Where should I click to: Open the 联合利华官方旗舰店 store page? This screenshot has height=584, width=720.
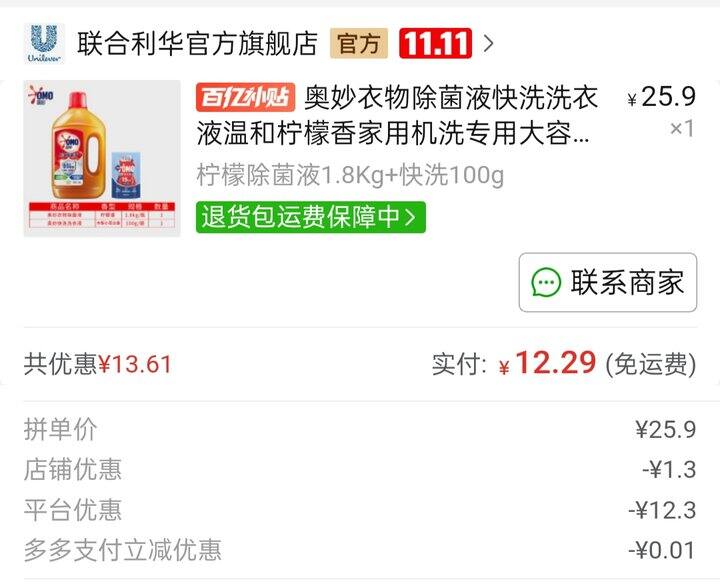(197, 44)
